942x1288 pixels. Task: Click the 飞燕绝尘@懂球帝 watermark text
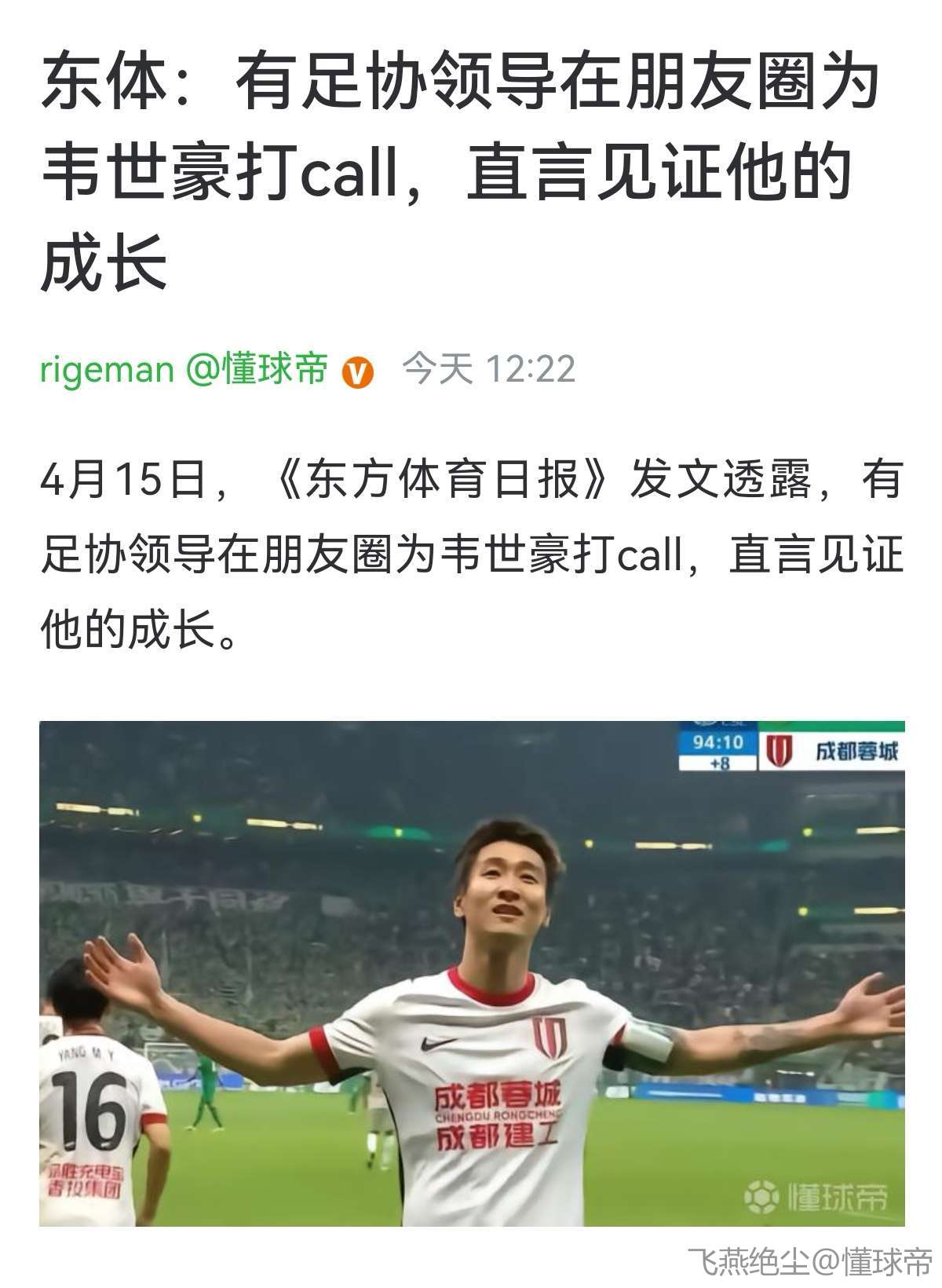(x=809, y=1262)
